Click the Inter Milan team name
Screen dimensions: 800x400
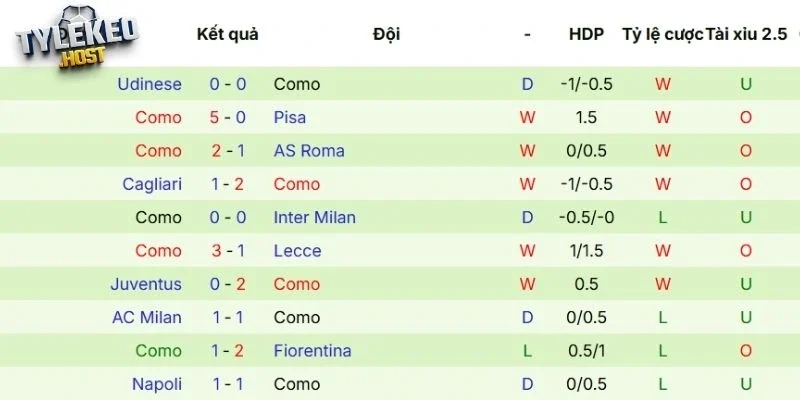pyautogui.click(x=314, y=217)
